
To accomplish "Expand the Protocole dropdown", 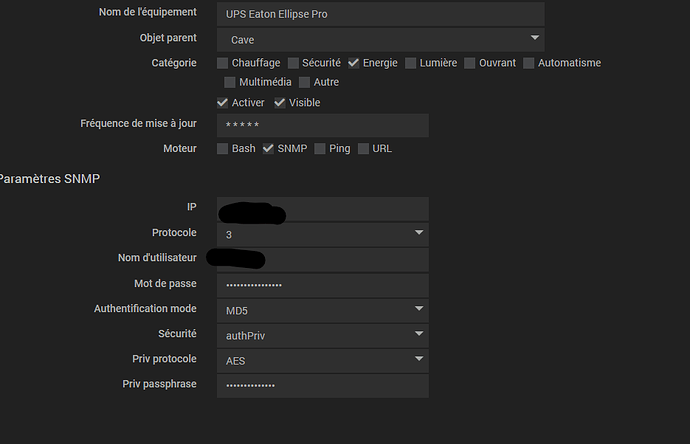I will click(x=323, y=235).
